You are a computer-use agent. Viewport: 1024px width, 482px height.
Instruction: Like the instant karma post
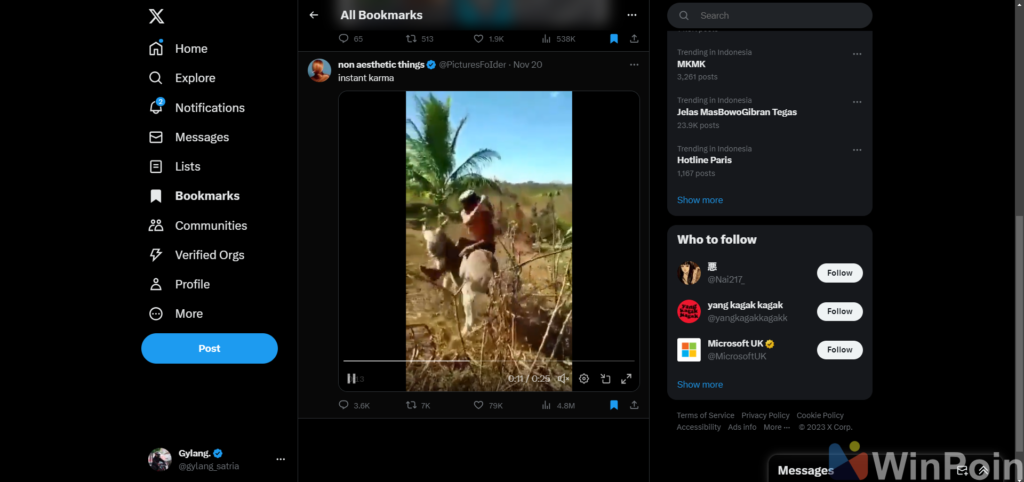(480, 405)
